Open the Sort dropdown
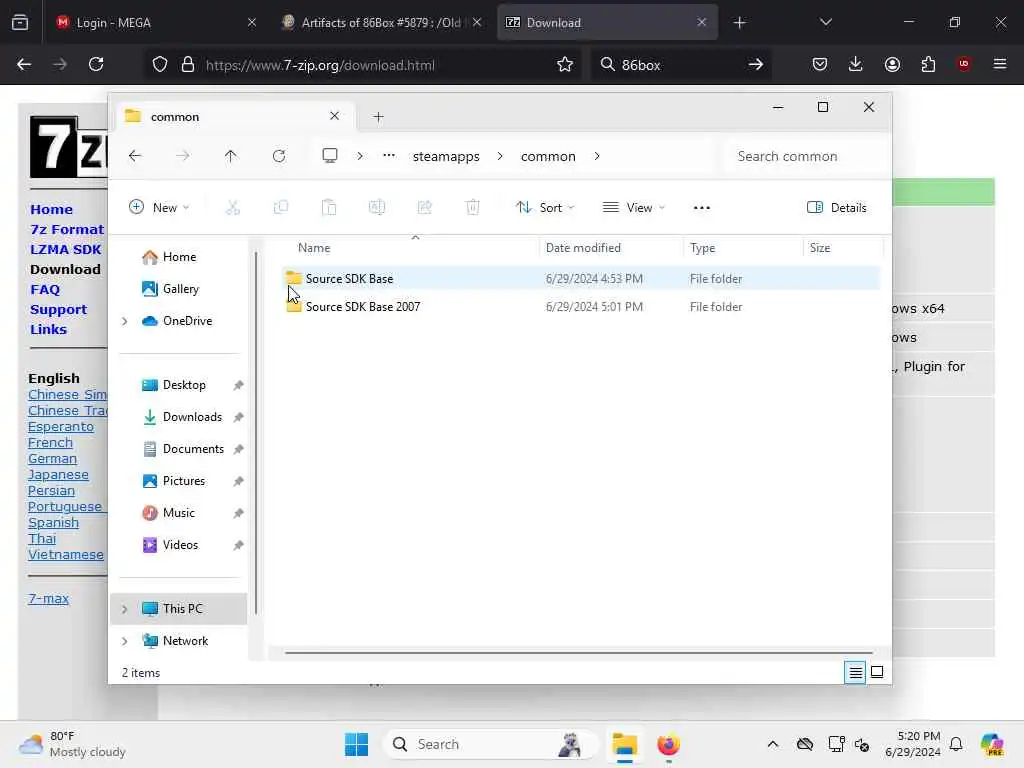 [545, 208]
